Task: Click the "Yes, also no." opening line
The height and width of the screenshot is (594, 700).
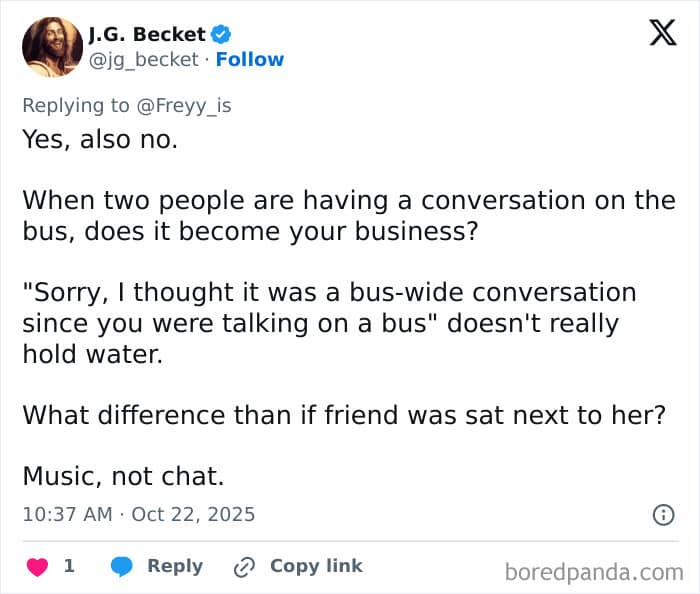Action: [100, 139]
